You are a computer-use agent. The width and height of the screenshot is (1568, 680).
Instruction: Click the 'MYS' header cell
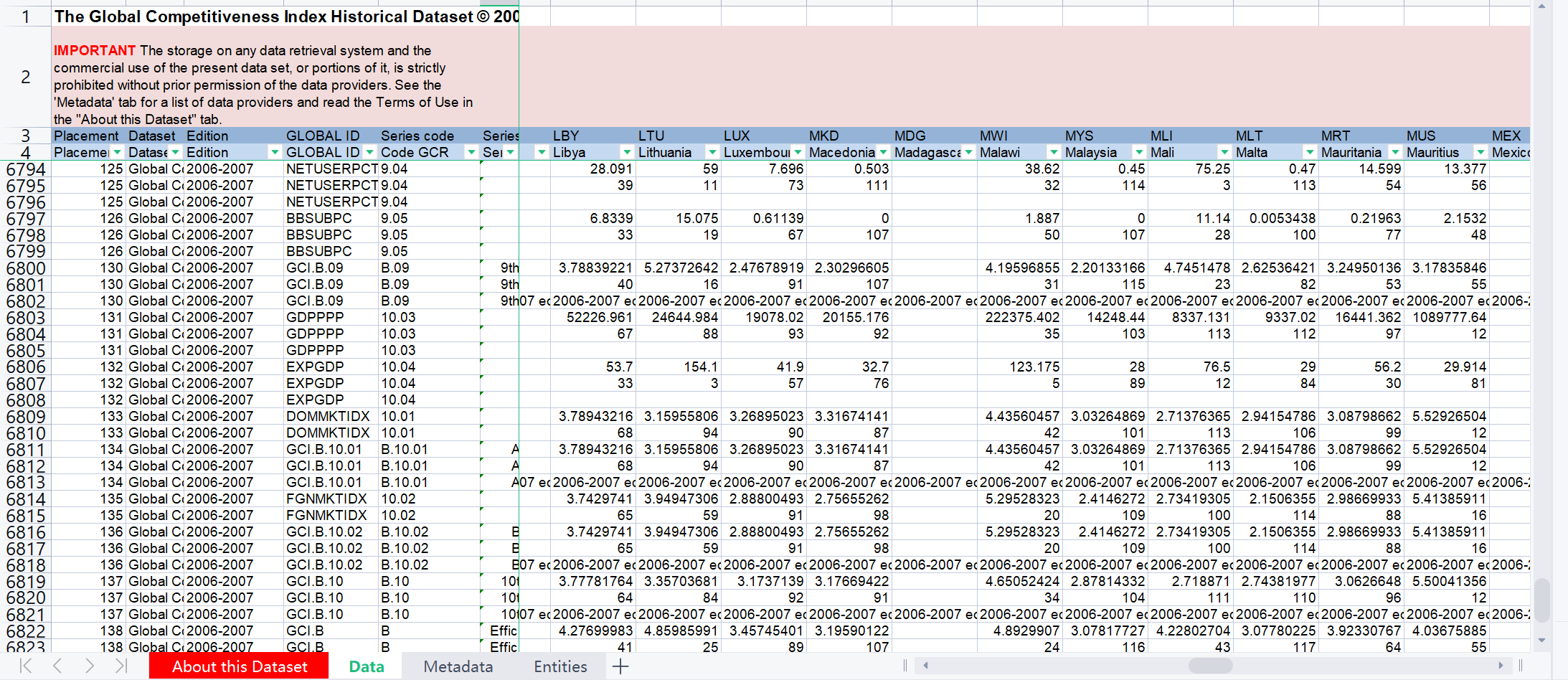[x=1105, y=136]
